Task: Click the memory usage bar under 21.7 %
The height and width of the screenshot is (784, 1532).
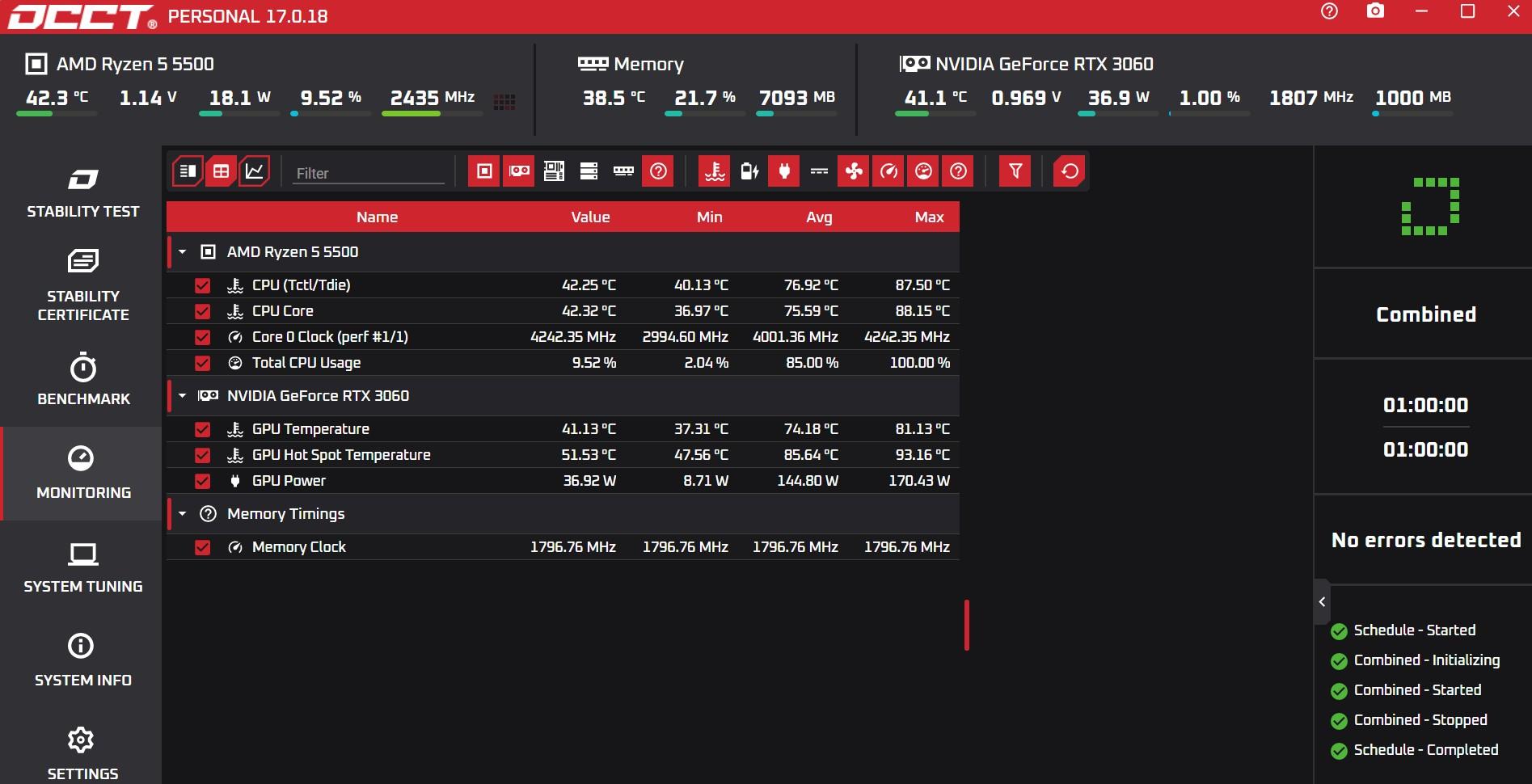Action: point(705,114)
